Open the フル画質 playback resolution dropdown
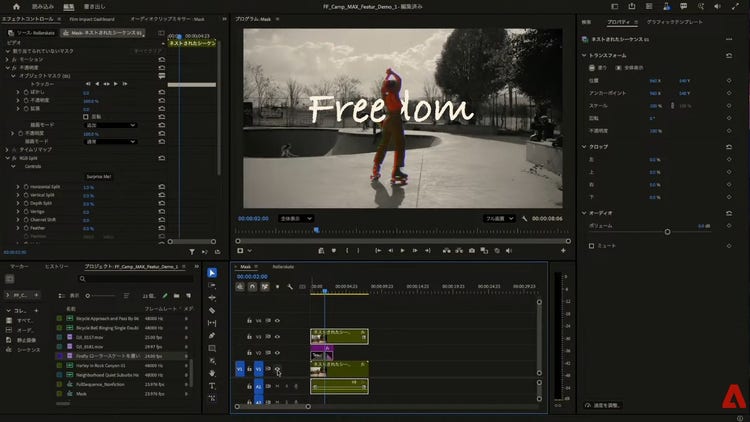 (x=500, y=217)
